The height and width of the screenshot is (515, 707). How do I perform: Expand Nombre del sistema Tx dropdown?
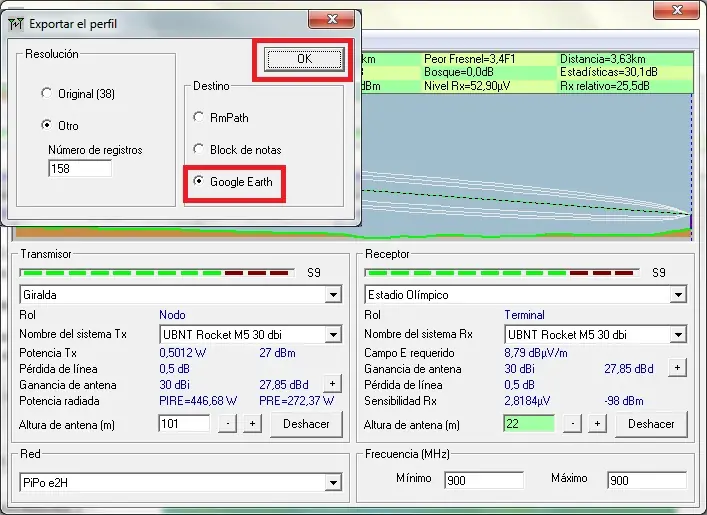(333, 335)
